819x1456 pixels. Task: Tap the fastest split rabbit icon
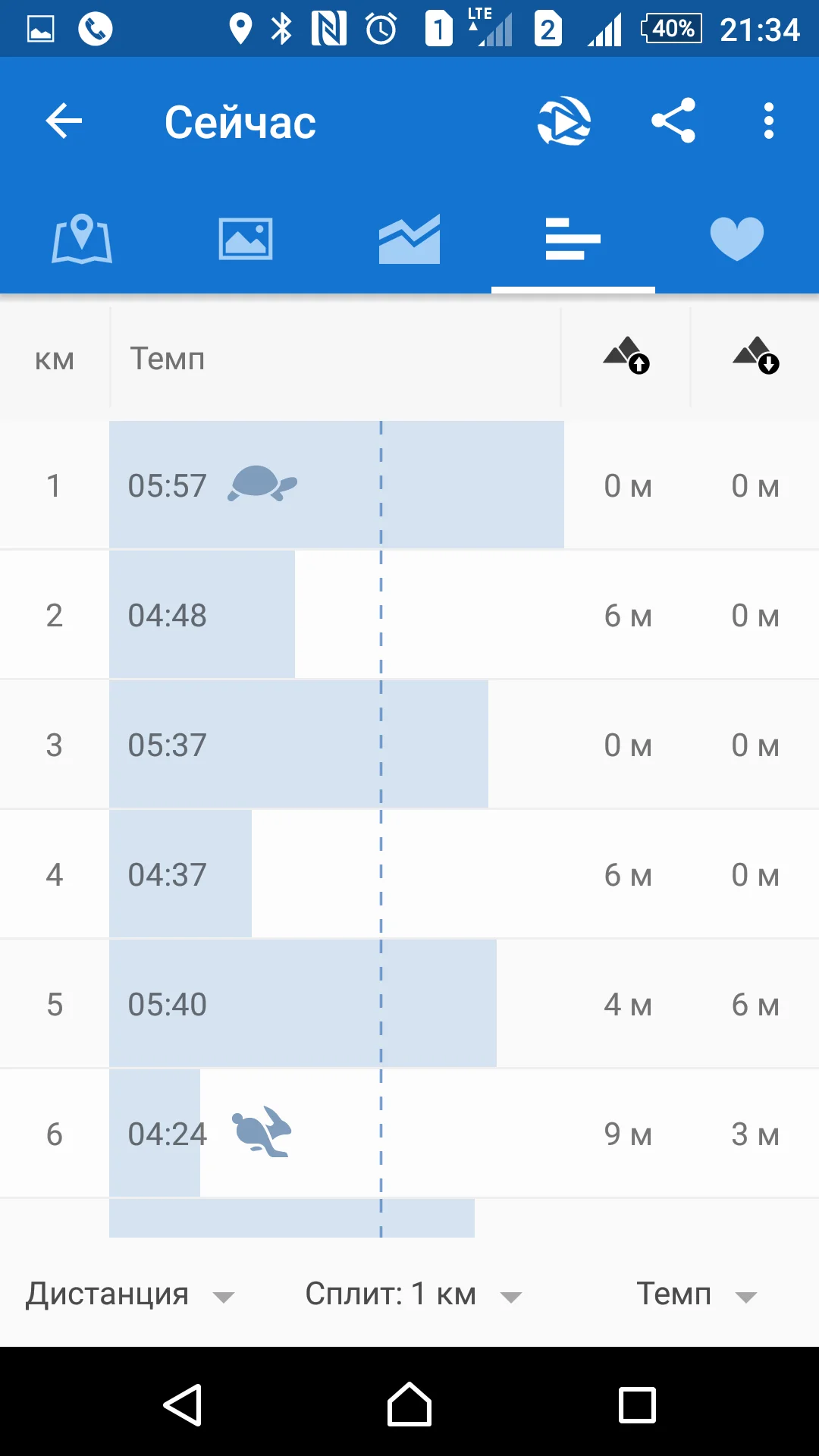(262, 1132)
